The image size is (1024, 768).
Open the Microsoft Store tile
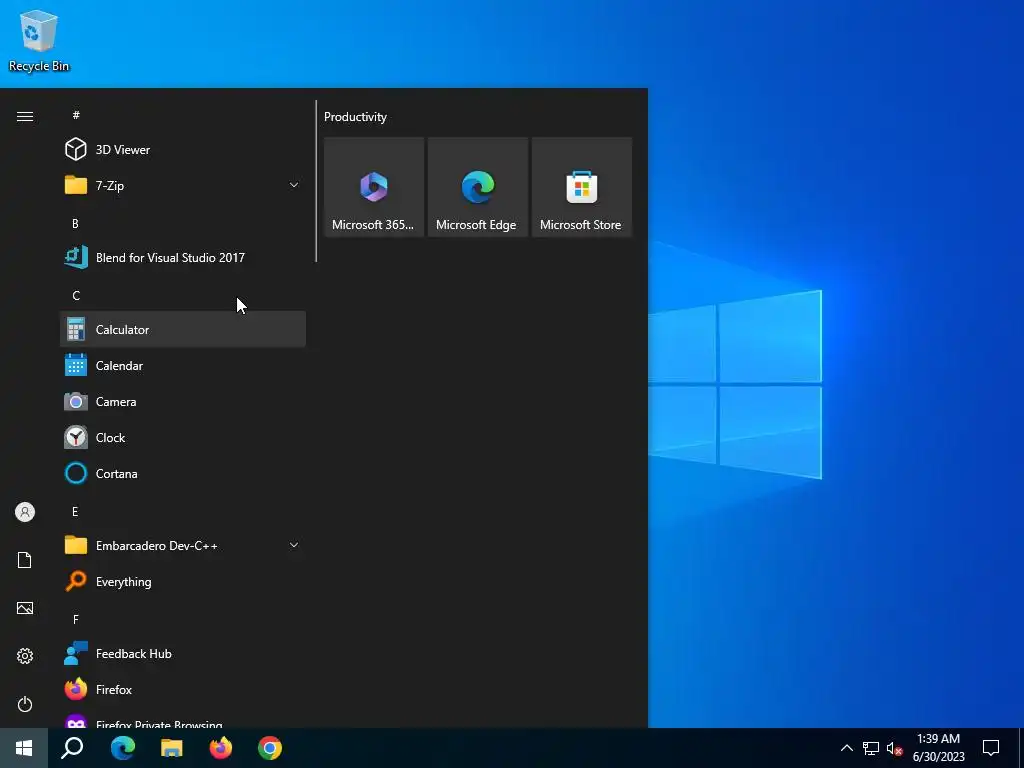click(x=581, y=187)
